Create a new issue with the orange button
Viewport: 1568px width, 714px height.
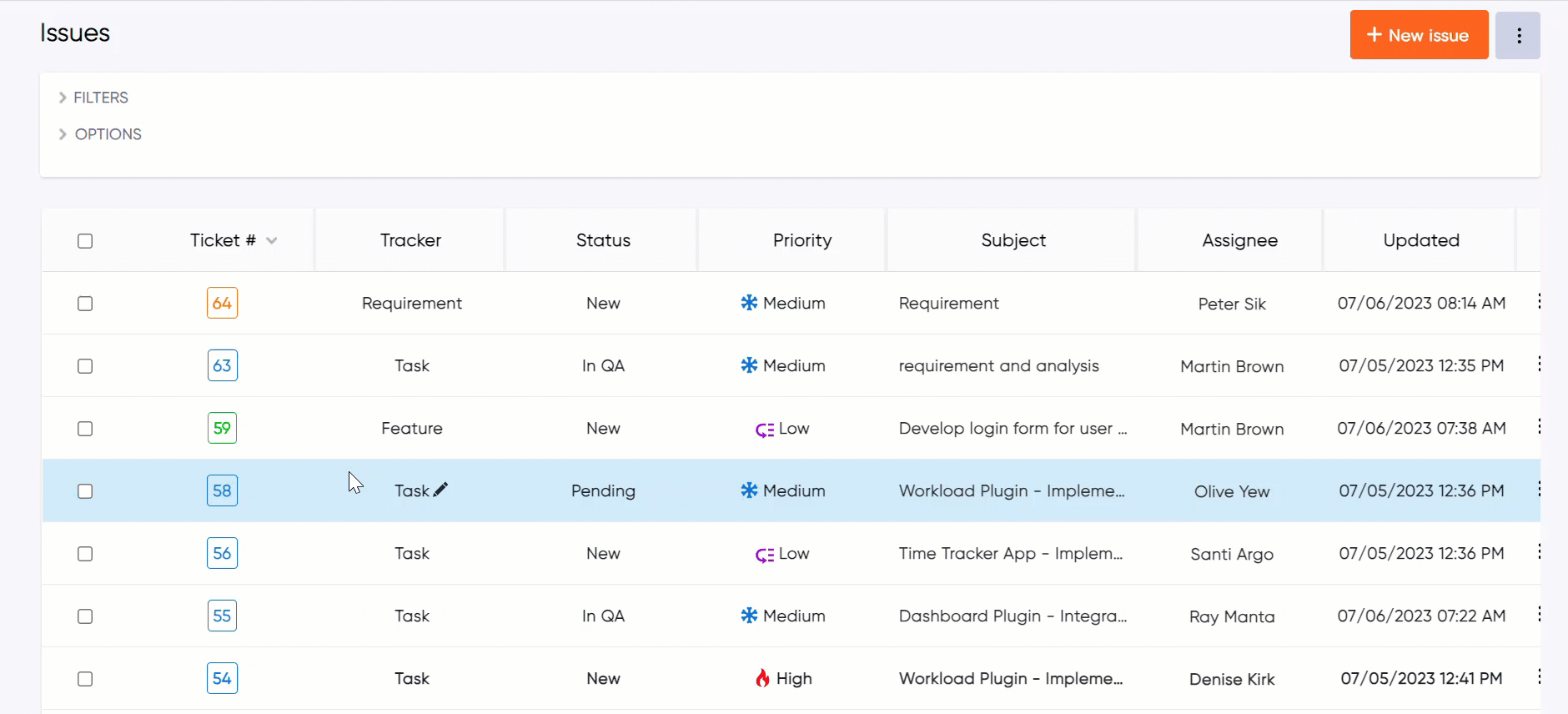click(x=1419, y=35)
